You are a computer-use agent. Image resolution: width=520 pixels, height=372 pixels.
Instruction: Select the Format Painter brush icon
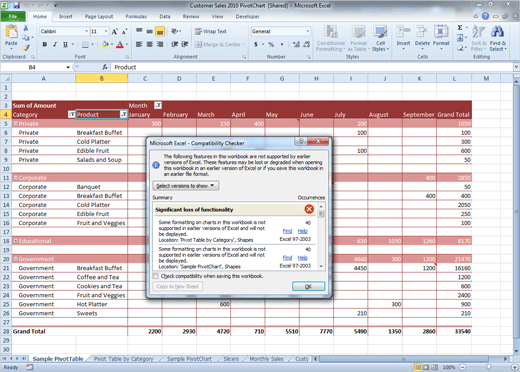coord(26,48)
